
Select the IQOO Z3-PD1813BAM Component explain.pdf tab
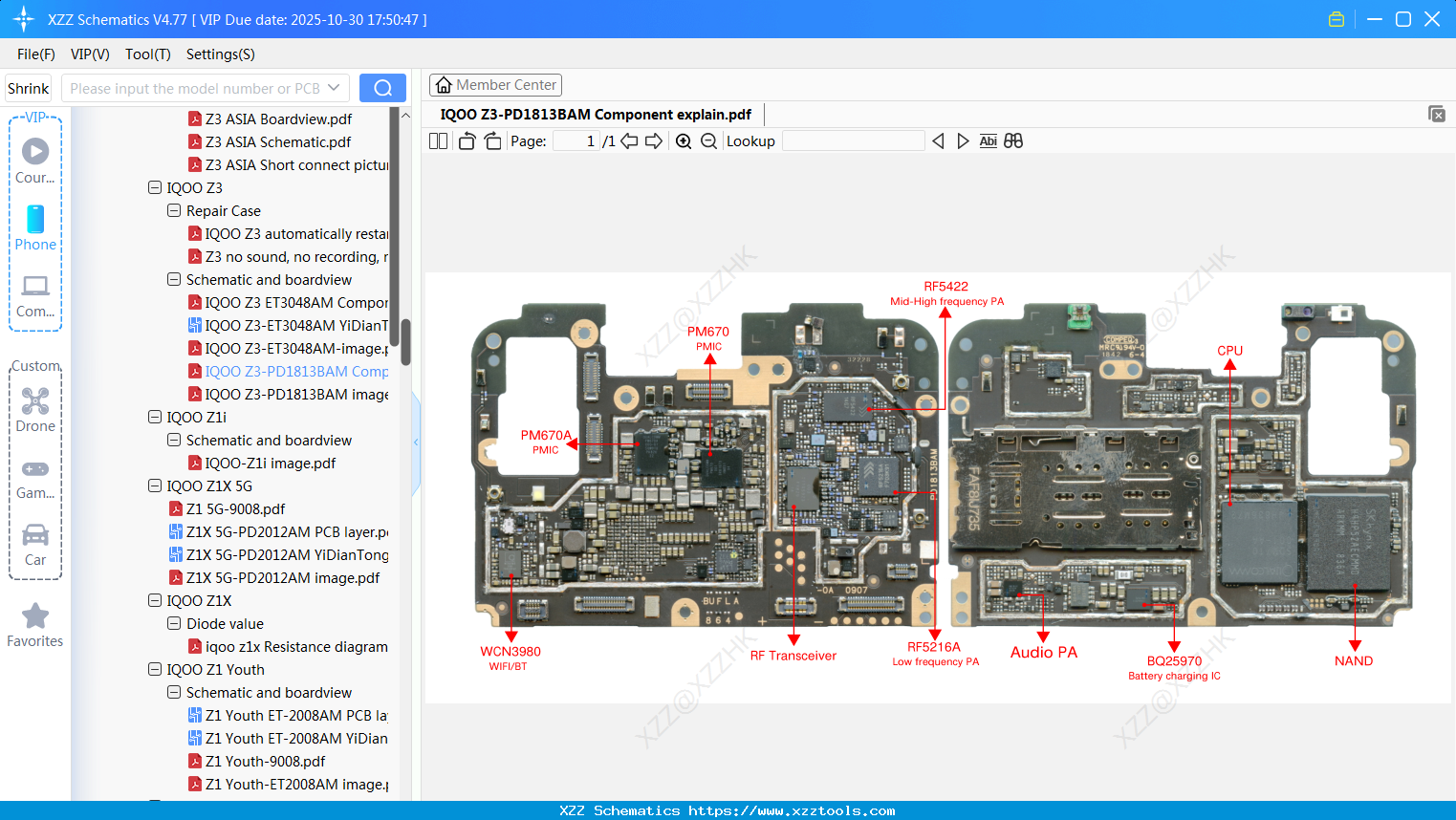[x=593, y=114]
